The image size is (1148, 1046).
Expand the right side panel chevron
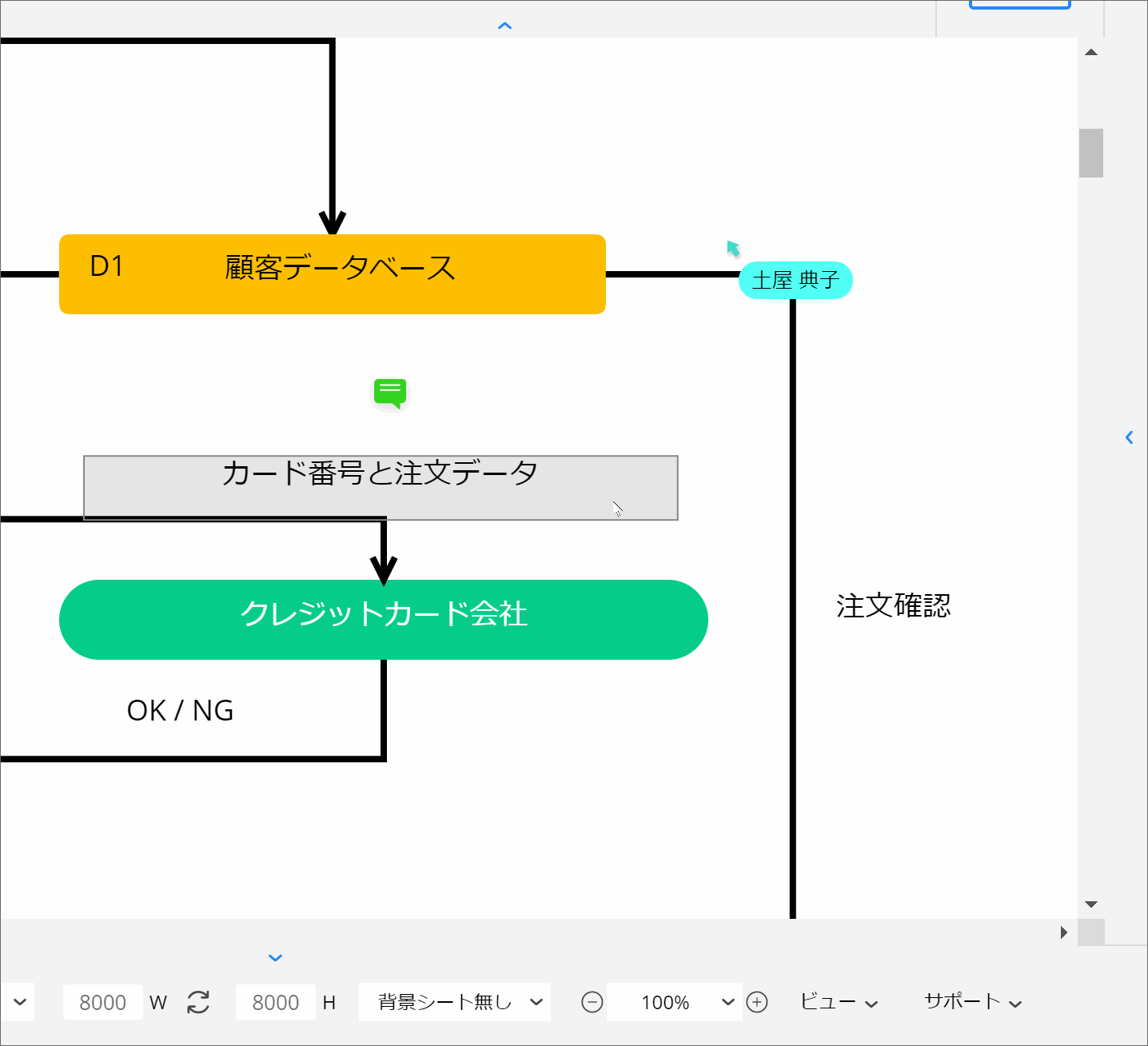point(1129,437)
